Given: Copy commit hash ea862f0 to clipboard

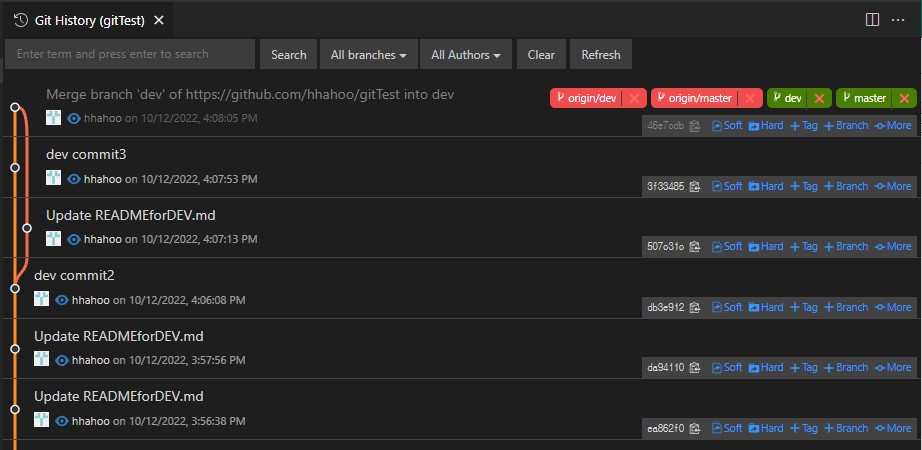Looking at the screenshot, I should (694, 428).
